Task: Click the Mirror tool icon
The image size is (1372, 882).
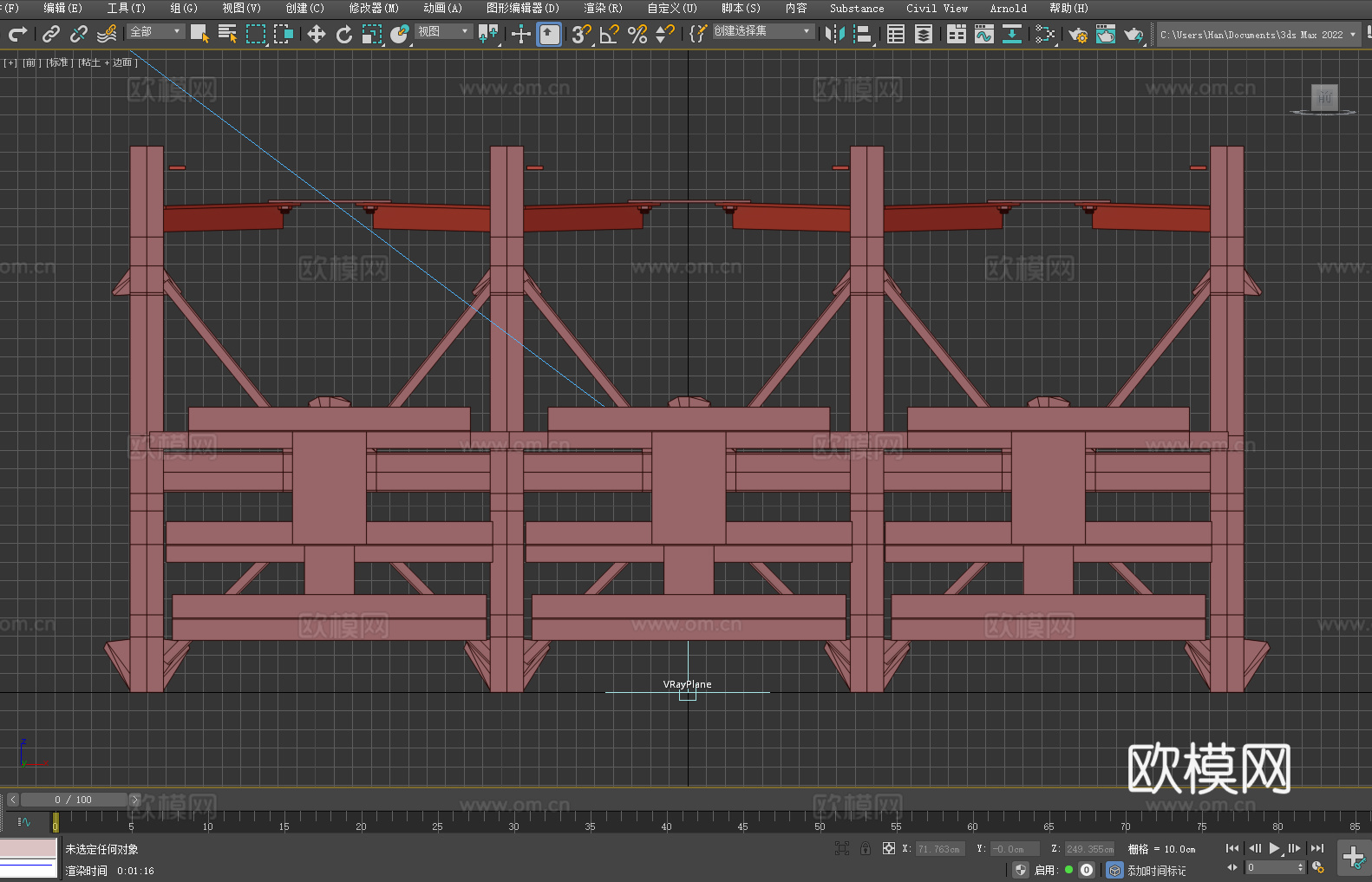Action: coord(835,34)
